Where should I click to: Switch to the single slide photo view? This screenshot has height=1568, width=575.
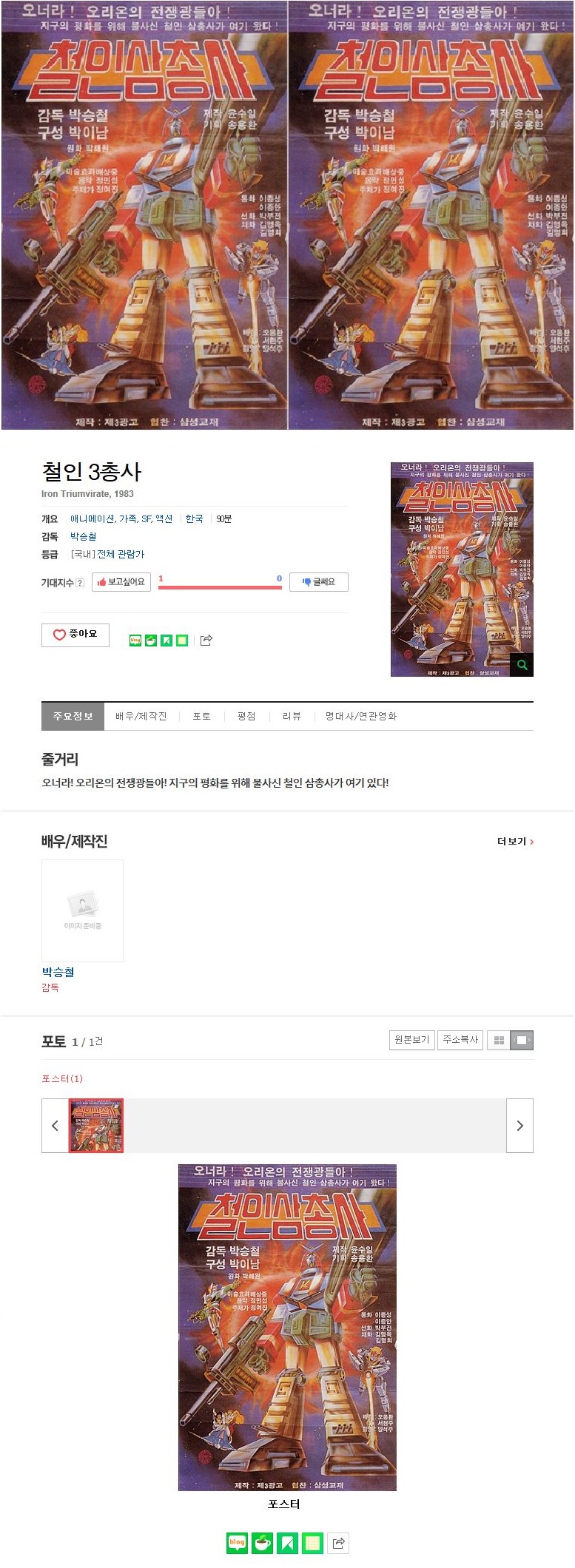pos(522,1040)
